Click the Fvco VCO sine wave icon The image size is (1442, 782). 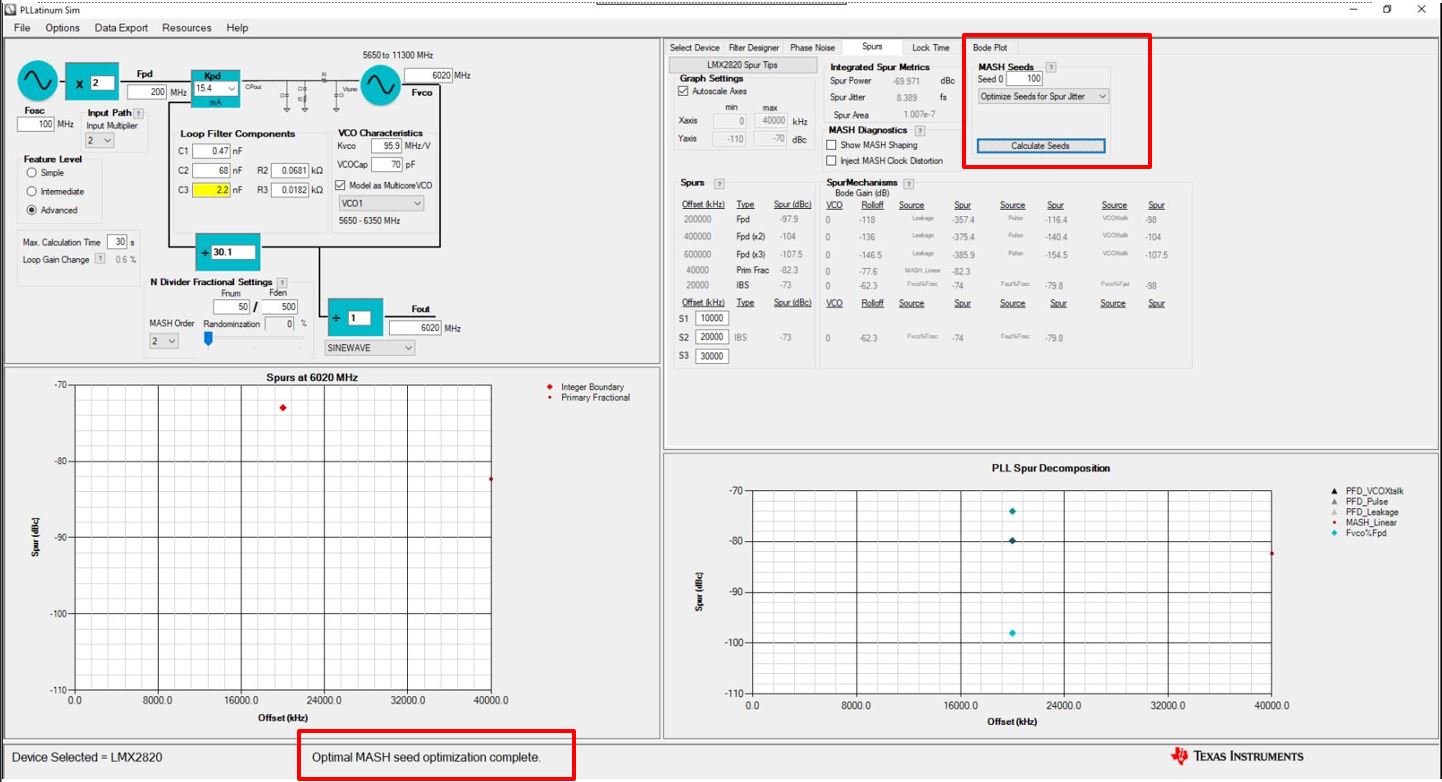pos(380,86)
